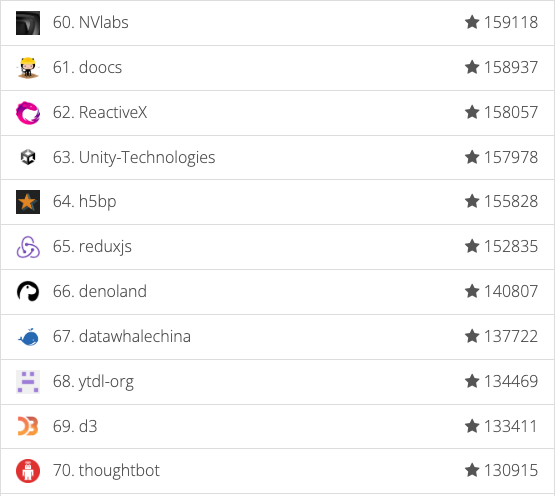Click the star icon beside 159118
Viewport: 555px width, 496px height.
pyautogui.click(x=472, y=22)
